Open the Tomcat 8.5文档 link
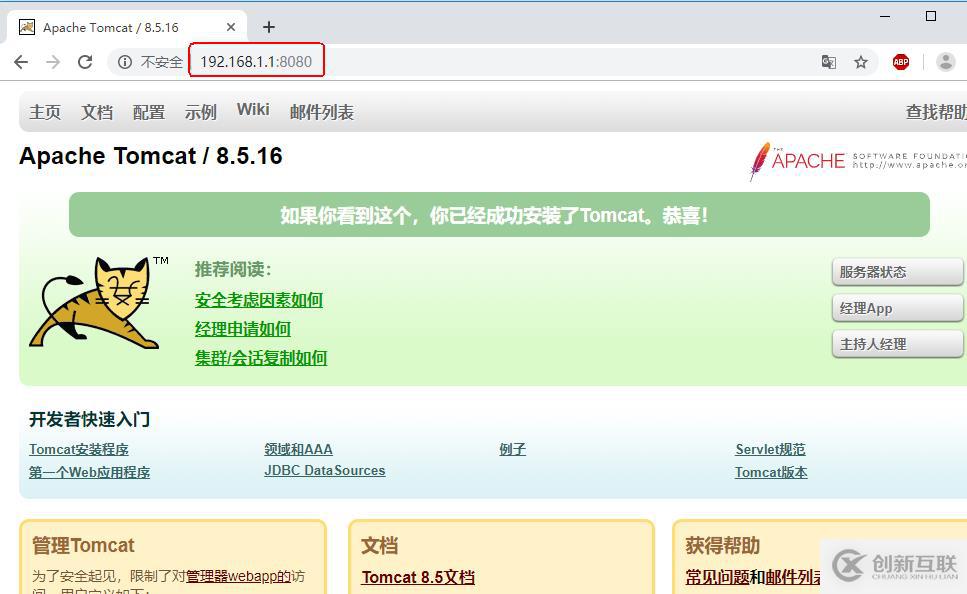Viewport: 967px width, 594px height. coord(418,577)
